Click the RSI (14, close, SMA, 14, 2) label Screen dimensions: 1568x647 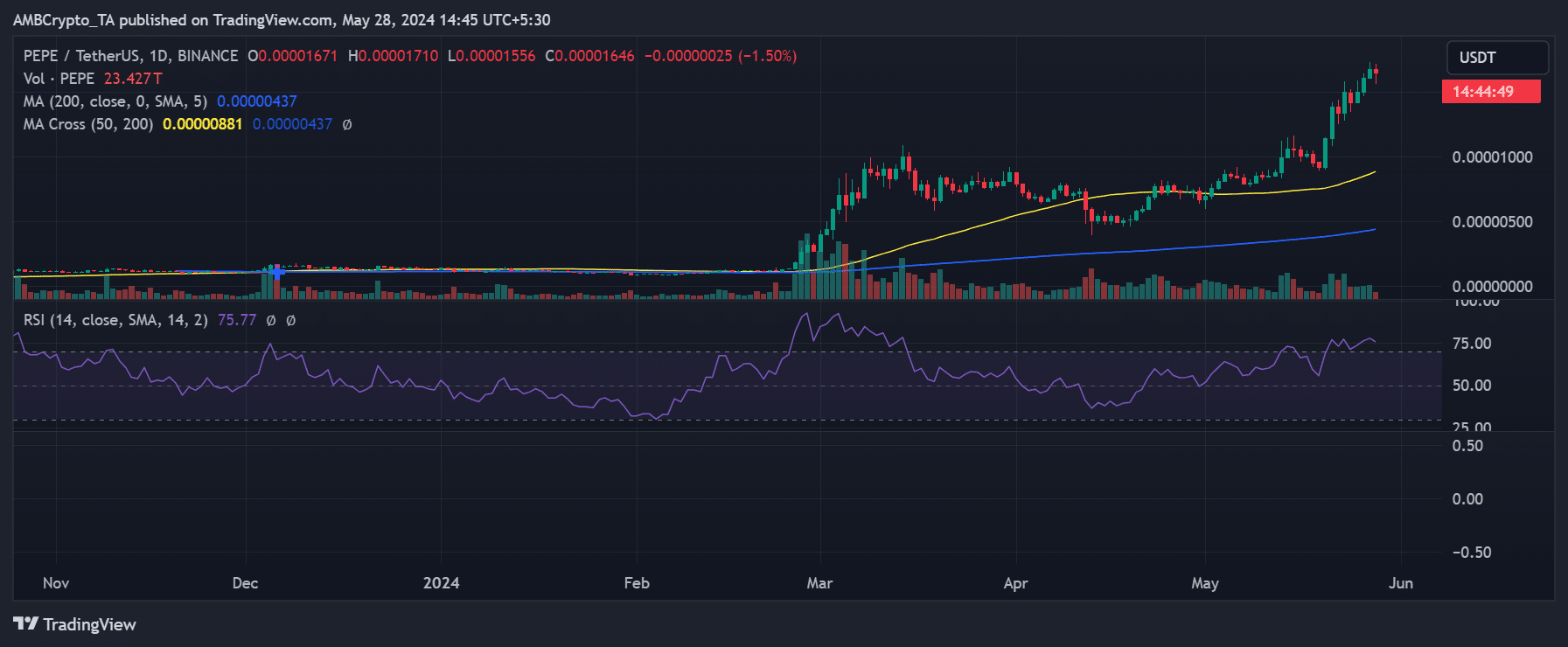(x=115, y=320)
